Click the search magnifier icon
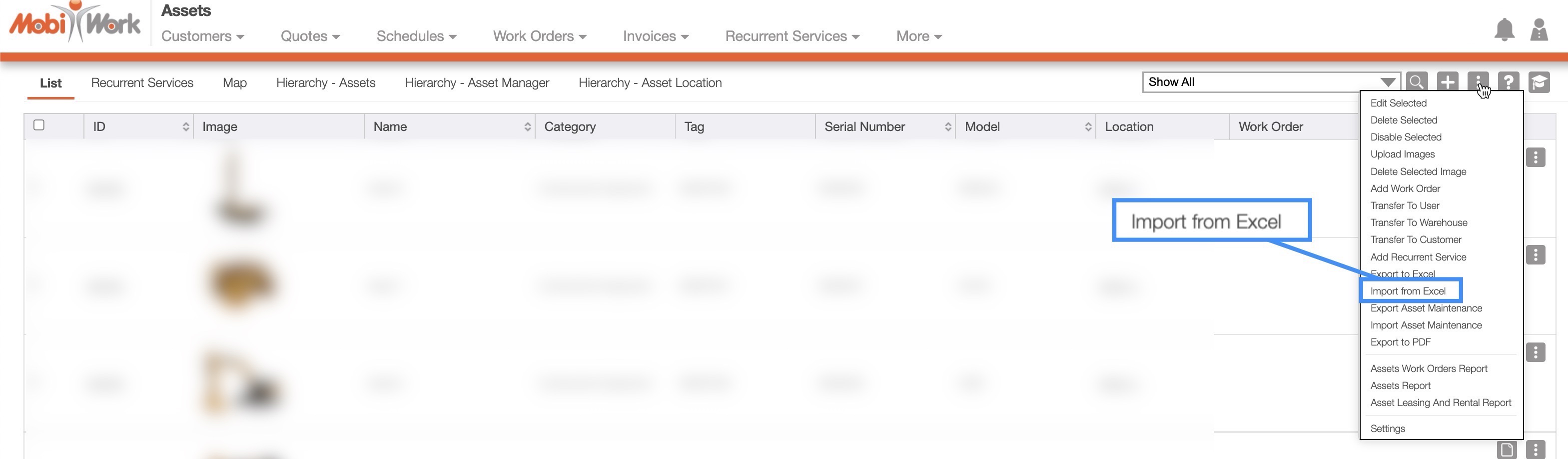1568x459 pixels. 1417,81
